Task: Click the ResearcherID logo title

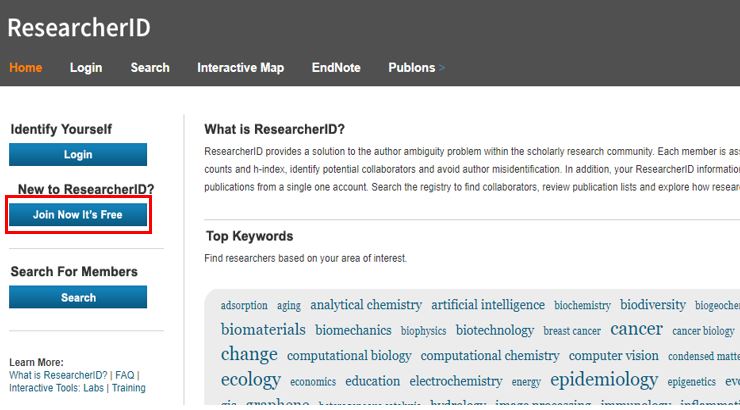Action: click(79, 27)
